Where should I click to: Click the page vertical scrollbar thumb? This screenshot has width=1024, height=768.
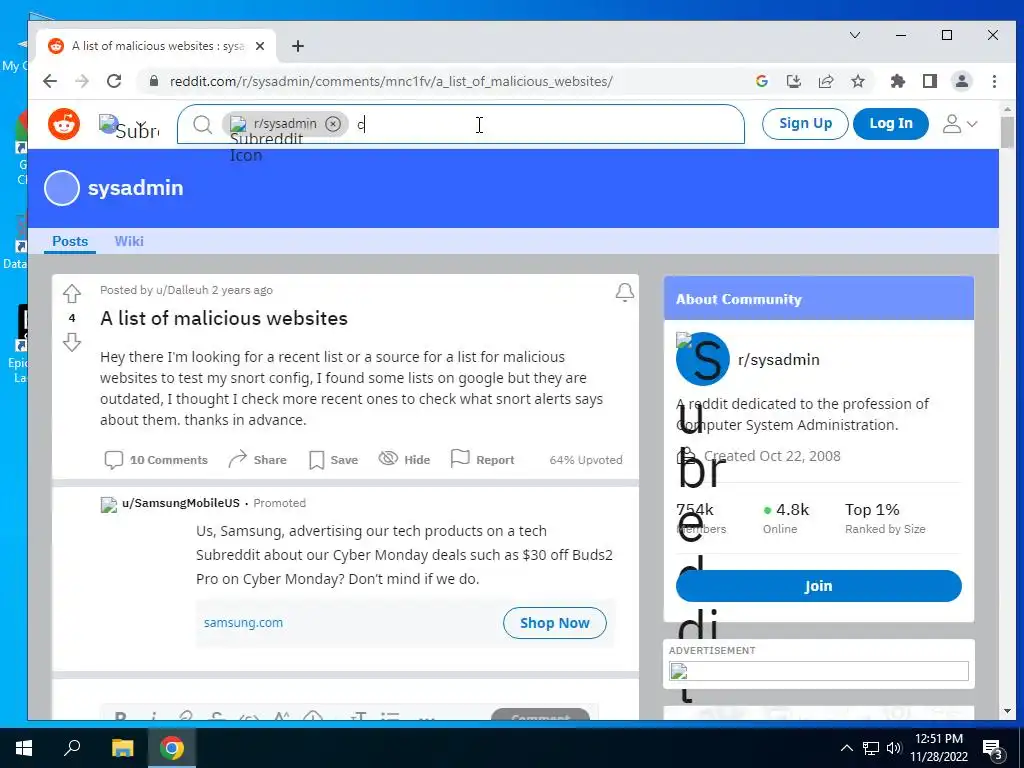coord(1007,132)
